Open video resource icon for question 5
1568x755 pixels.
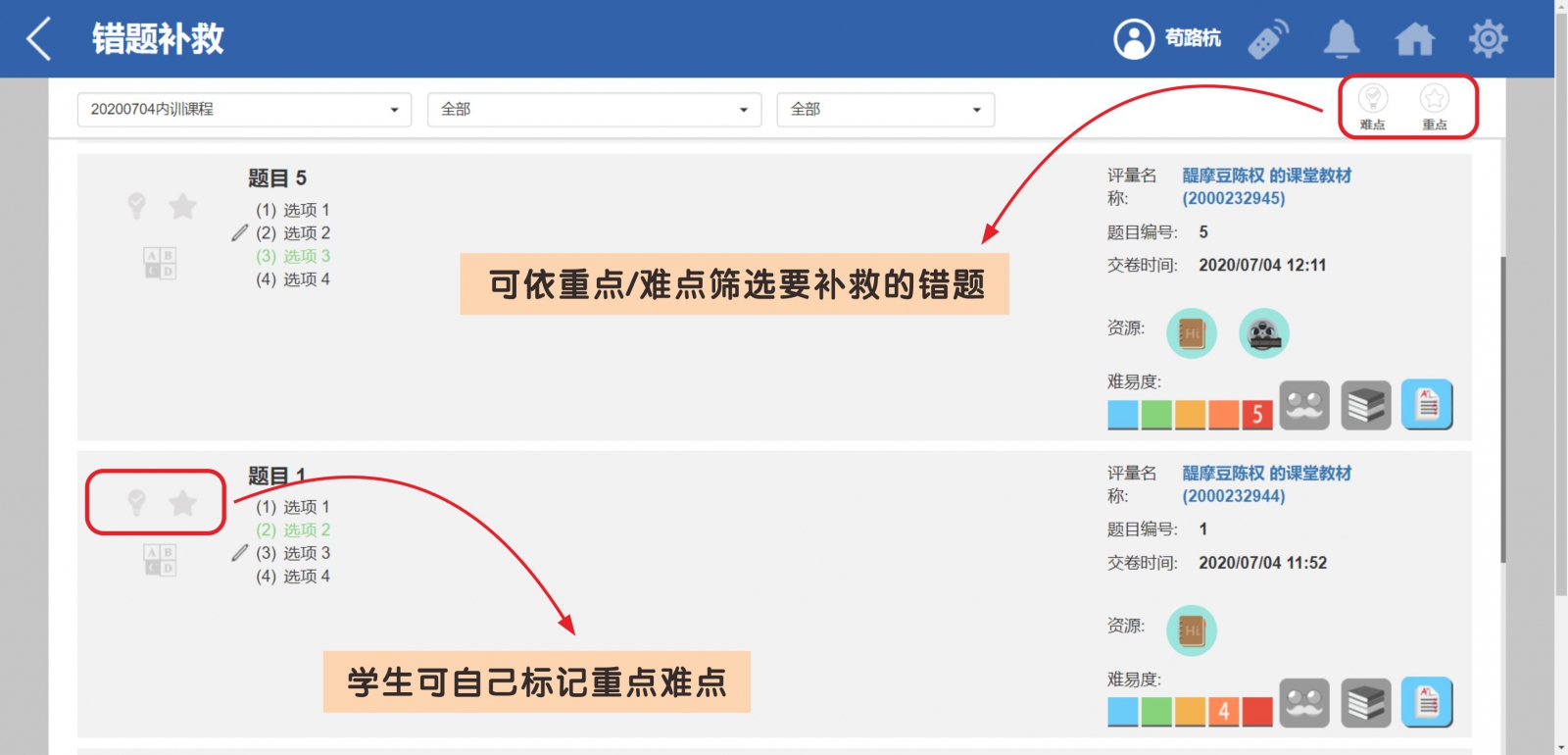coord(1263,333)
